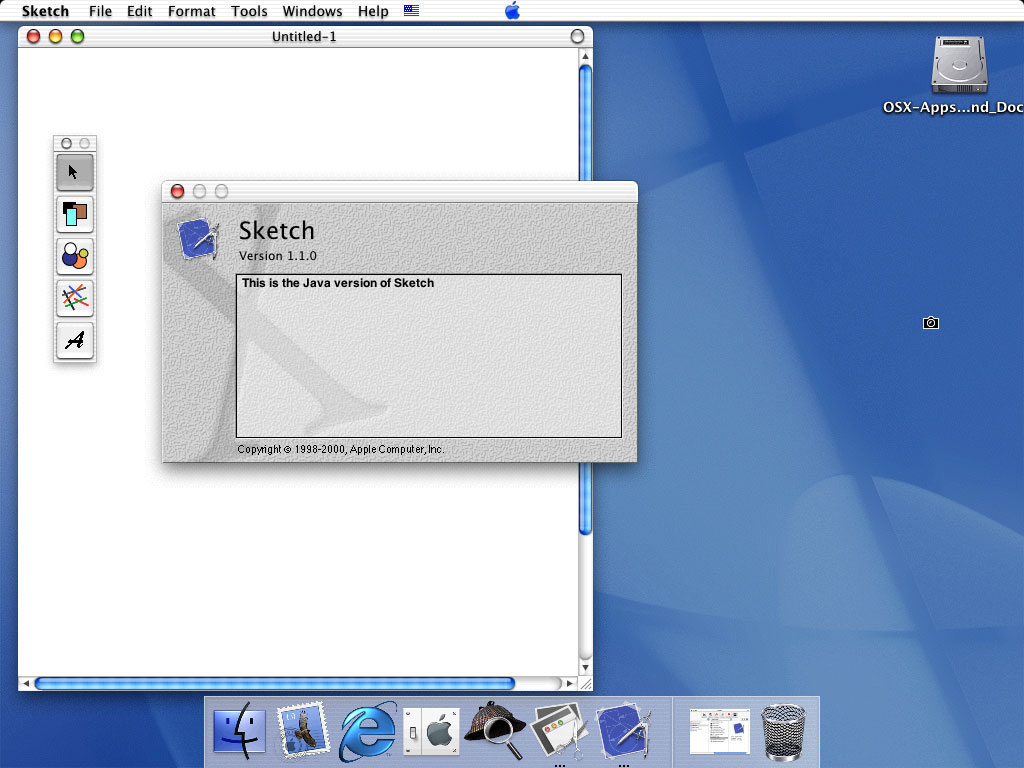Click the tool palette's right title button
This screenshot has width=1024, height=768.
pos(84,143)
